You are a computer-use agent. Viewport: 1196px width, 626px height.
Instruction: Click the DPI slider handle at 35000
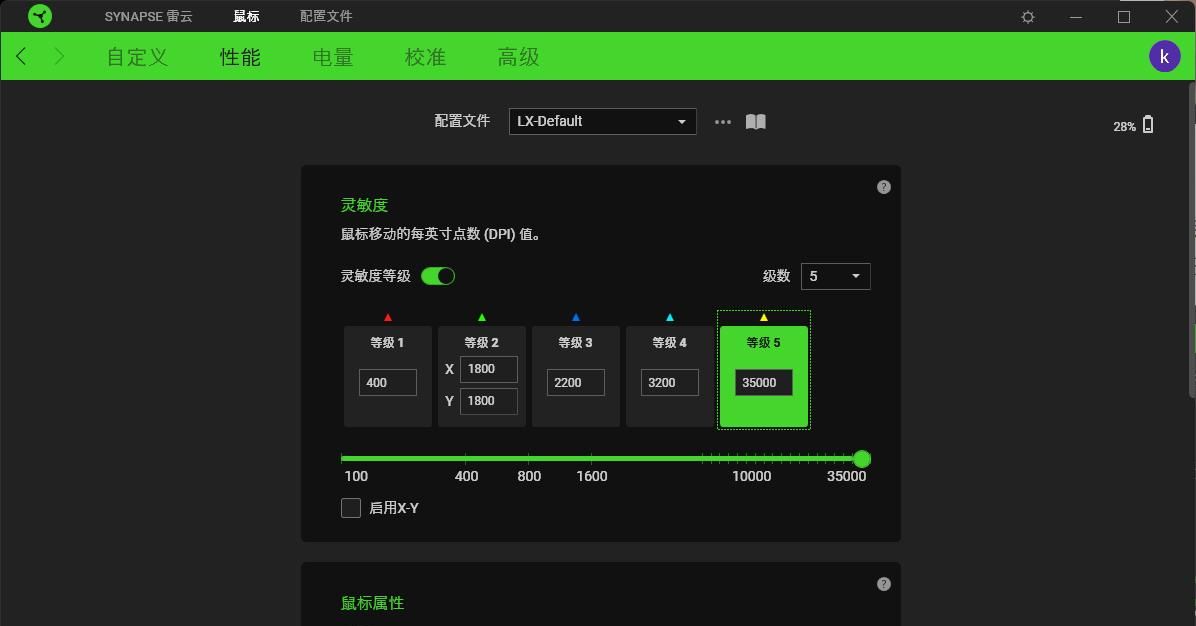pyautogui.click(x=862, y=459)
